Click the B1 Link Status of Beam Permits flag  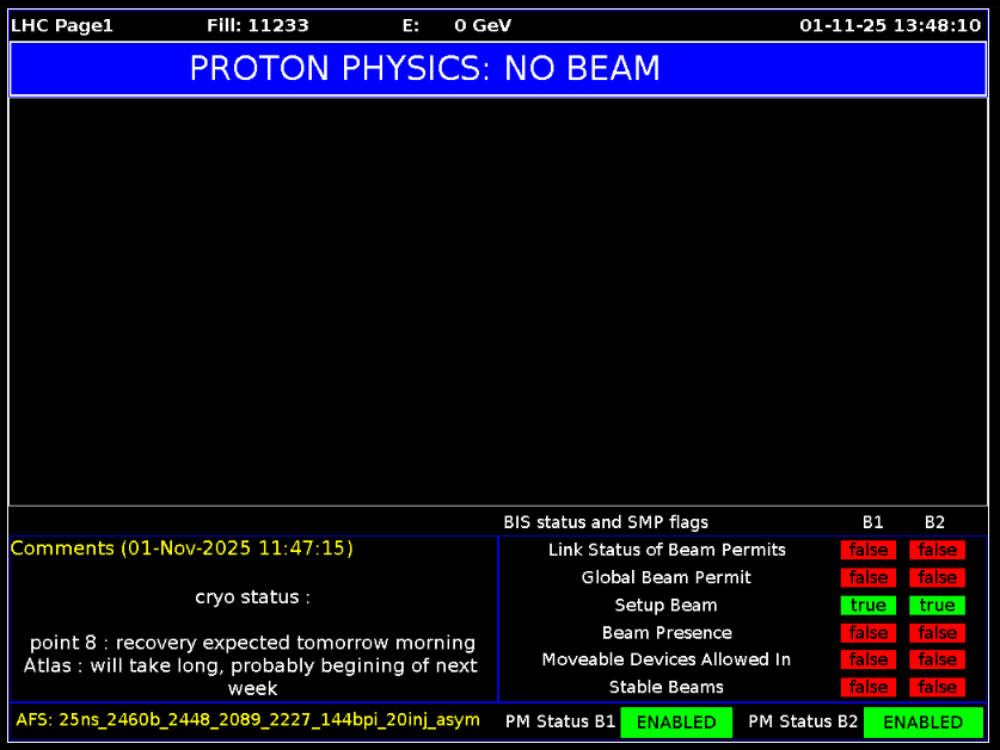pyautogui.click(x=868, y=550)
